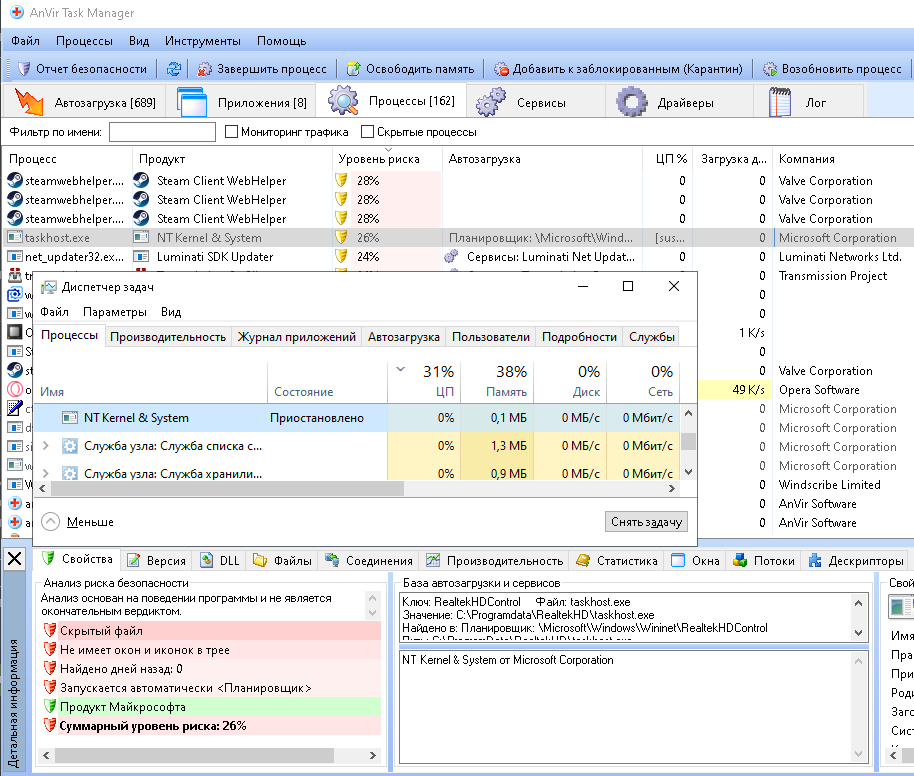
Task: Click the risk analysis horizontal scrollbar thumb
Action: [194, 755]
